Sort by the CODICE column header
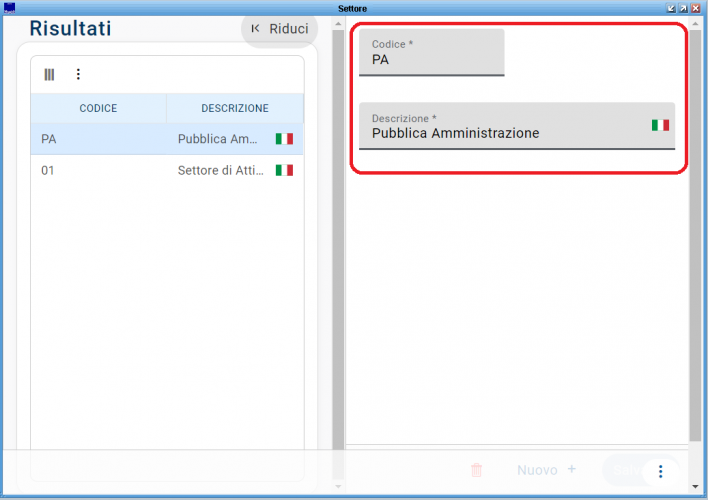708x500 pixels. click(x=98, y=108)
